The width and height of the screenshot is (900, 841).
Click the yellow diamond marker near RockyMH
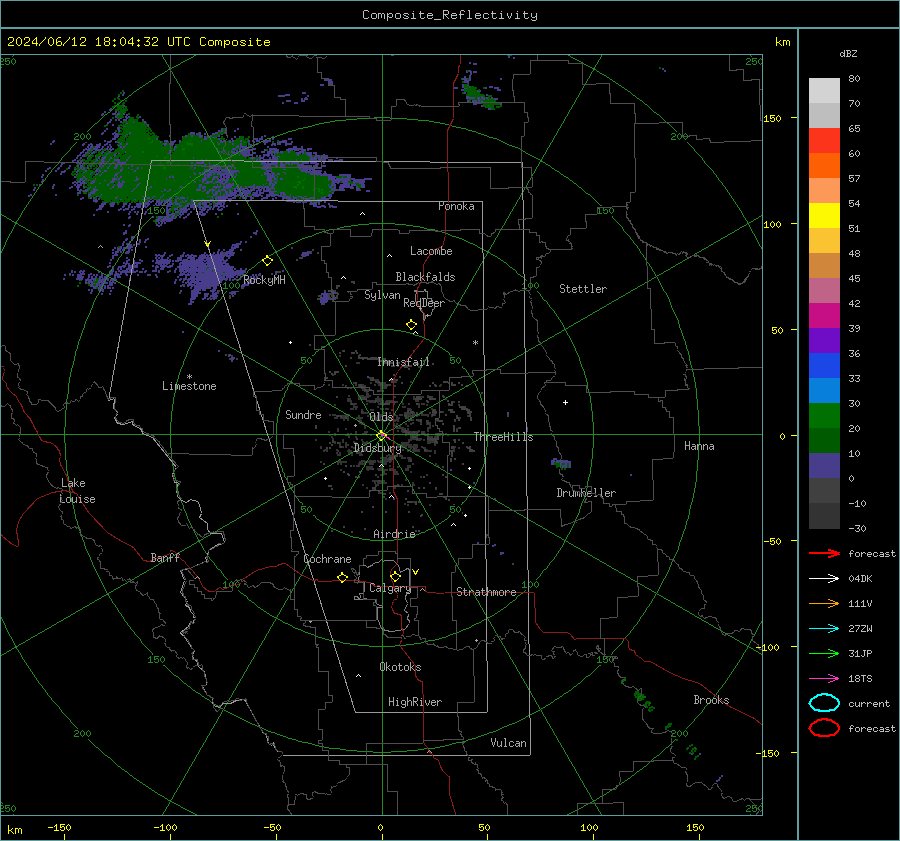click(x=267, y=261)
